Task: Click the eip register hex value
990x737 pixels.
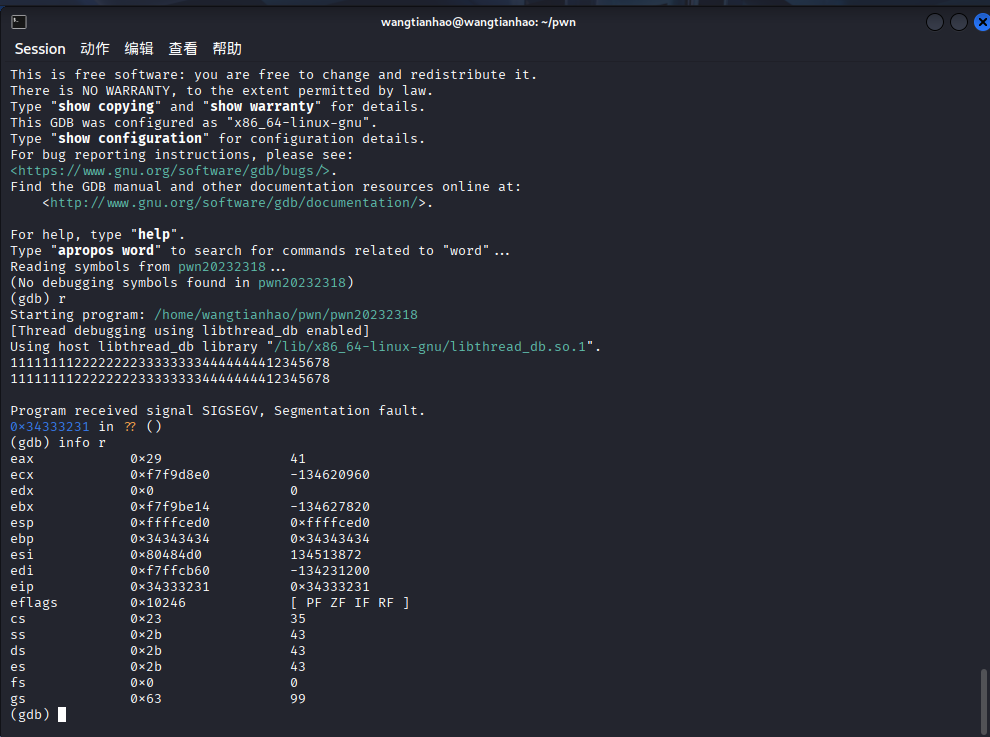Action: [x=170, y=587]
